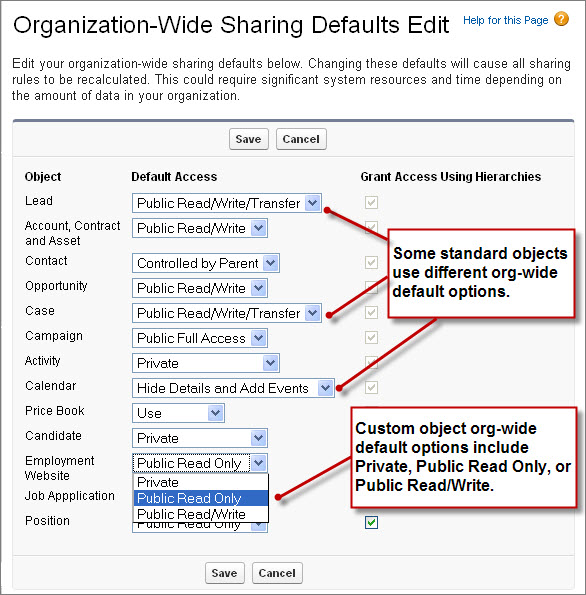Select Public Read Only in open list

point(201,498)
